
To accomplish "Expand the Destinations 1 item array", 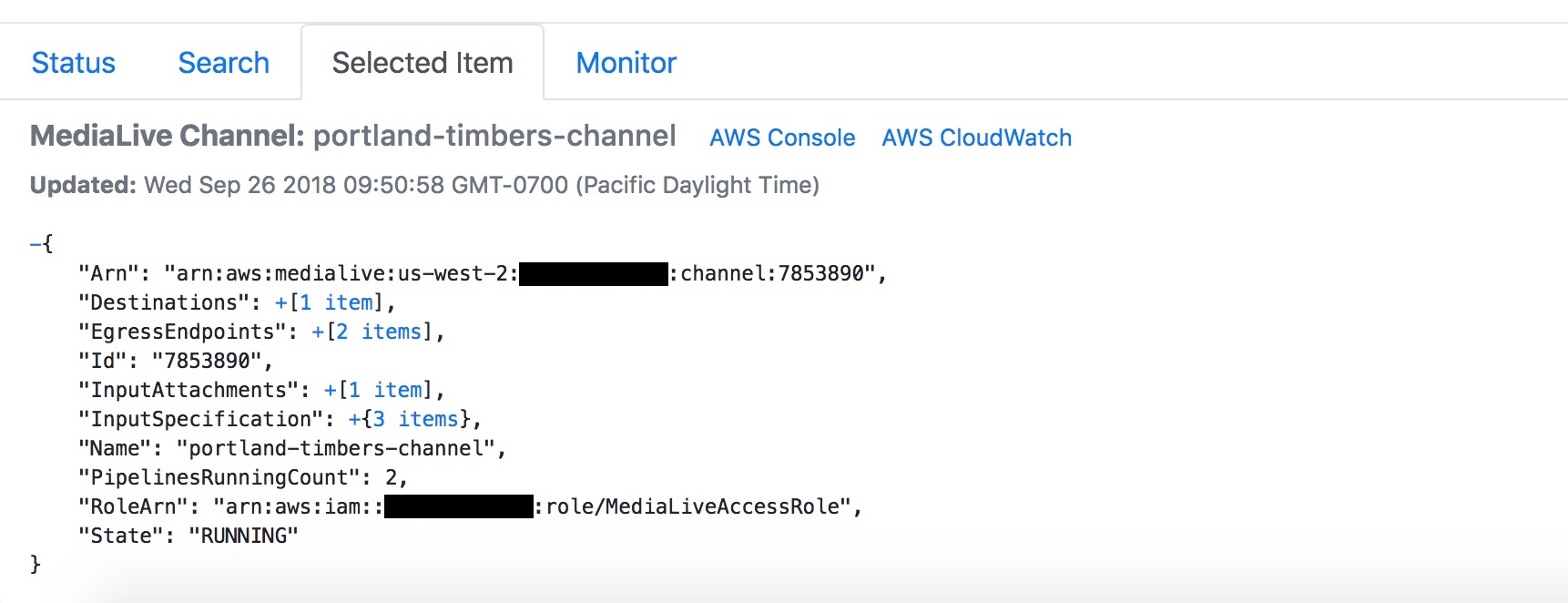I will 280,302.
